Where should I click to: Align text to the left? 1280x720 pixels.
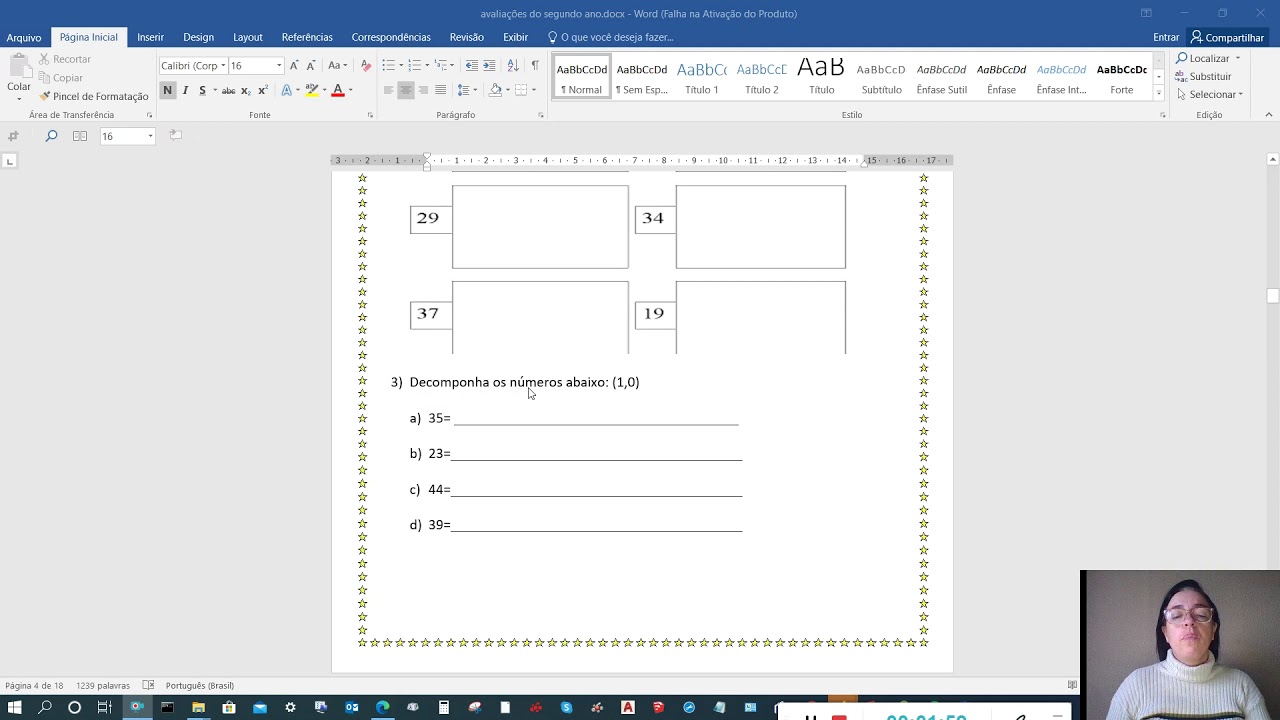[388, 90]
